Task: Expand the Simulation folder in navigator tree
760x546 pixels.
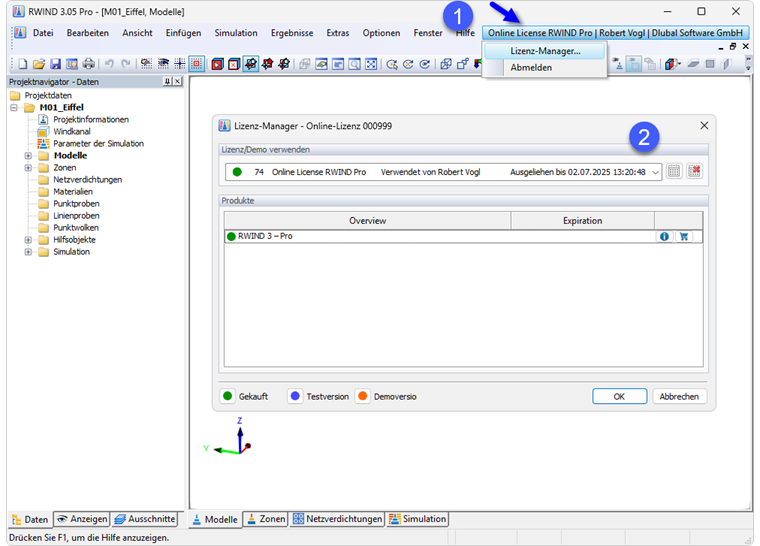Action: tap(28, 252)
